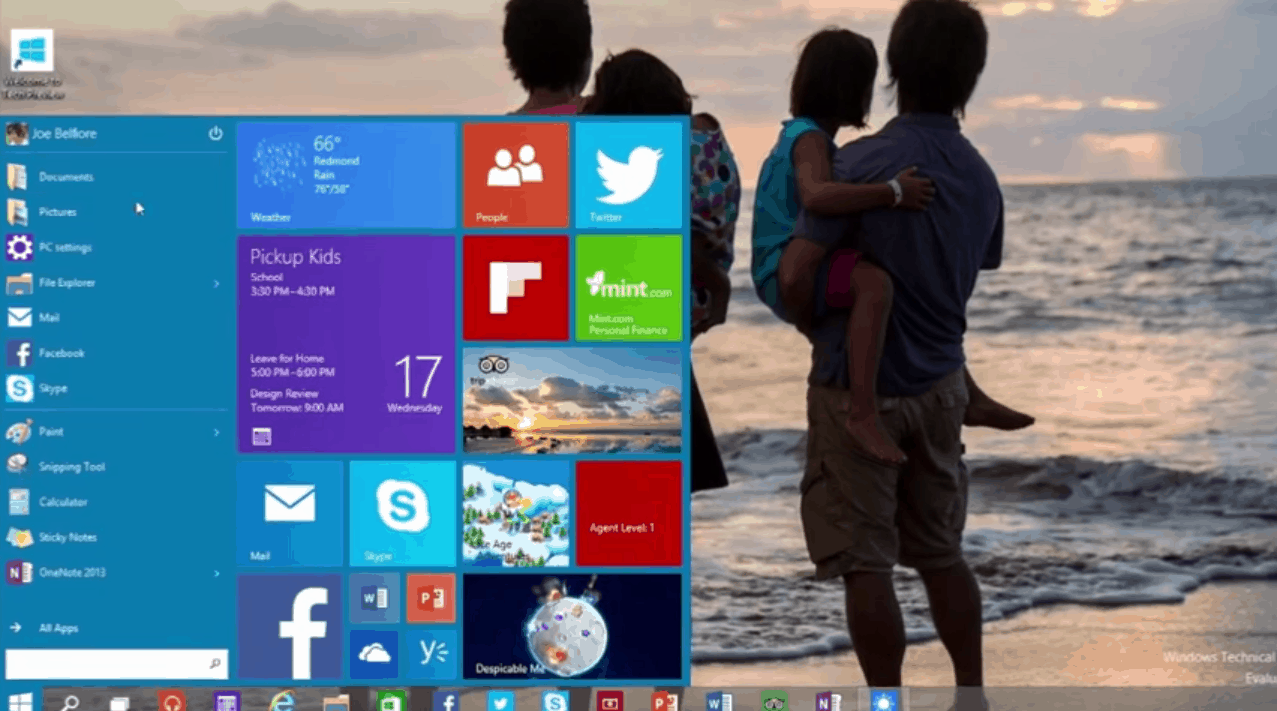This screenshot has width=1277, height=711.
Task: Open the red headphones music app on taskbar
Action: pyautogui.click(x=171, y=702)
